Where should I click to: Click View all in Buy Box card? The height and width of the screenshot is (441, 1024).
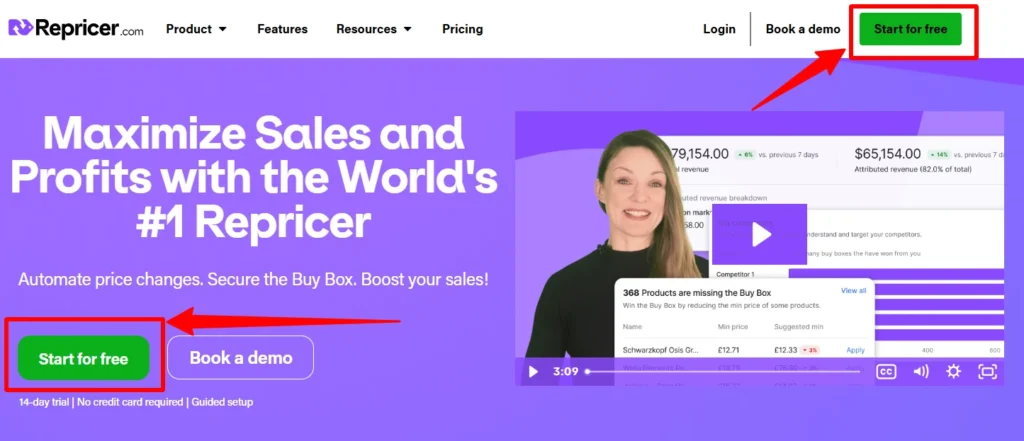click(x=853, y=290)
